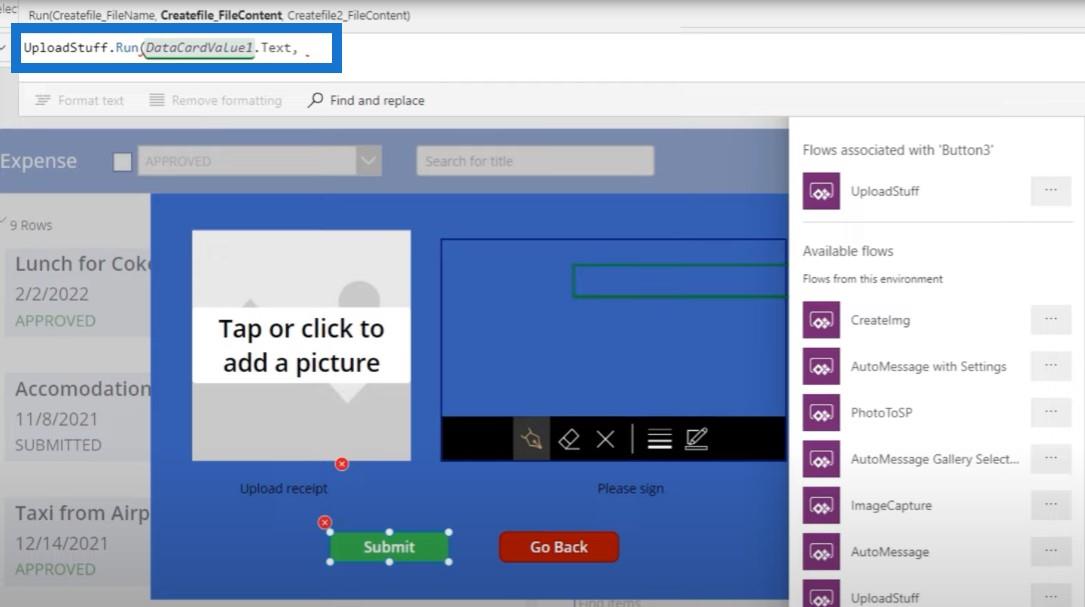Click DataCardValue1 in the formula
The width and height of the screenshot is (1085, 607).
coord(199,48)
